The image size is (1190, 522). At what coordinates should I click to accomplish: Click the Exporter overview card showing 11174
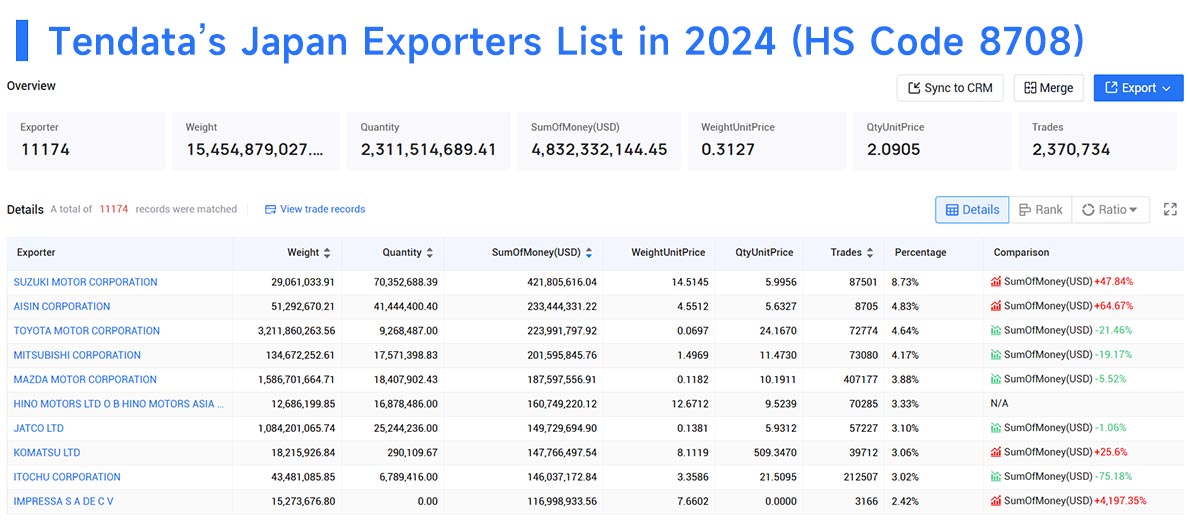point(86,141)
